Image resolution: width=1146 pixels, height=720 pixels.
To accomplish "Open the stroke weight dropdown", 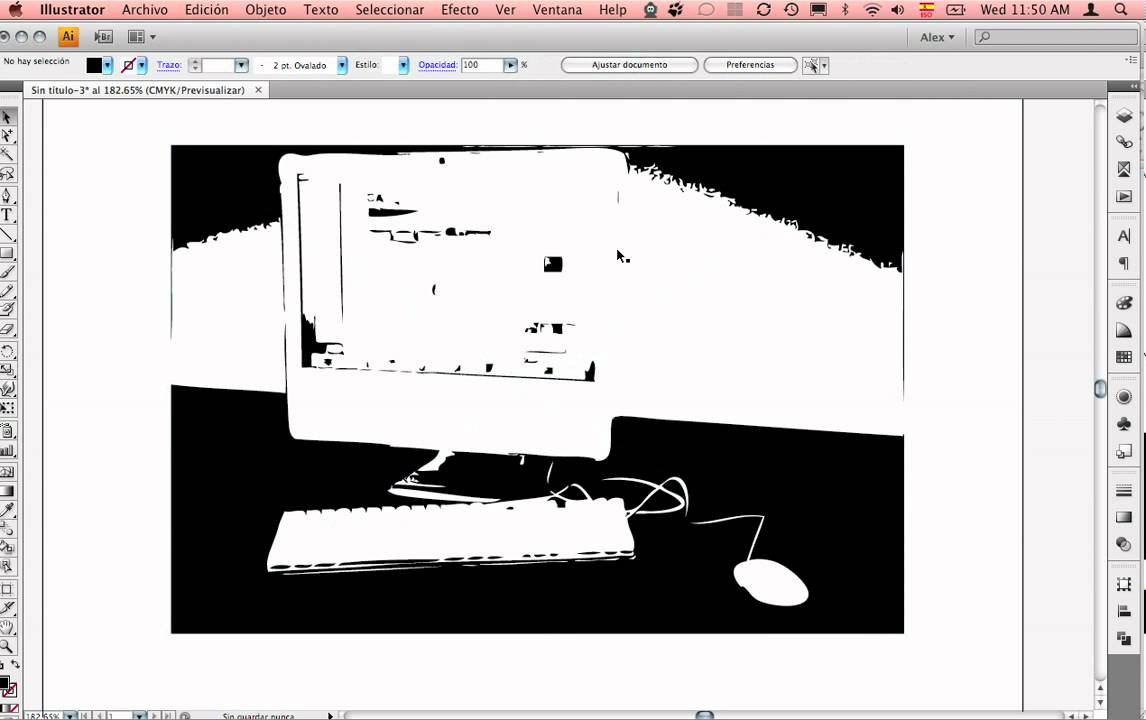I will [x=241, y=65].
